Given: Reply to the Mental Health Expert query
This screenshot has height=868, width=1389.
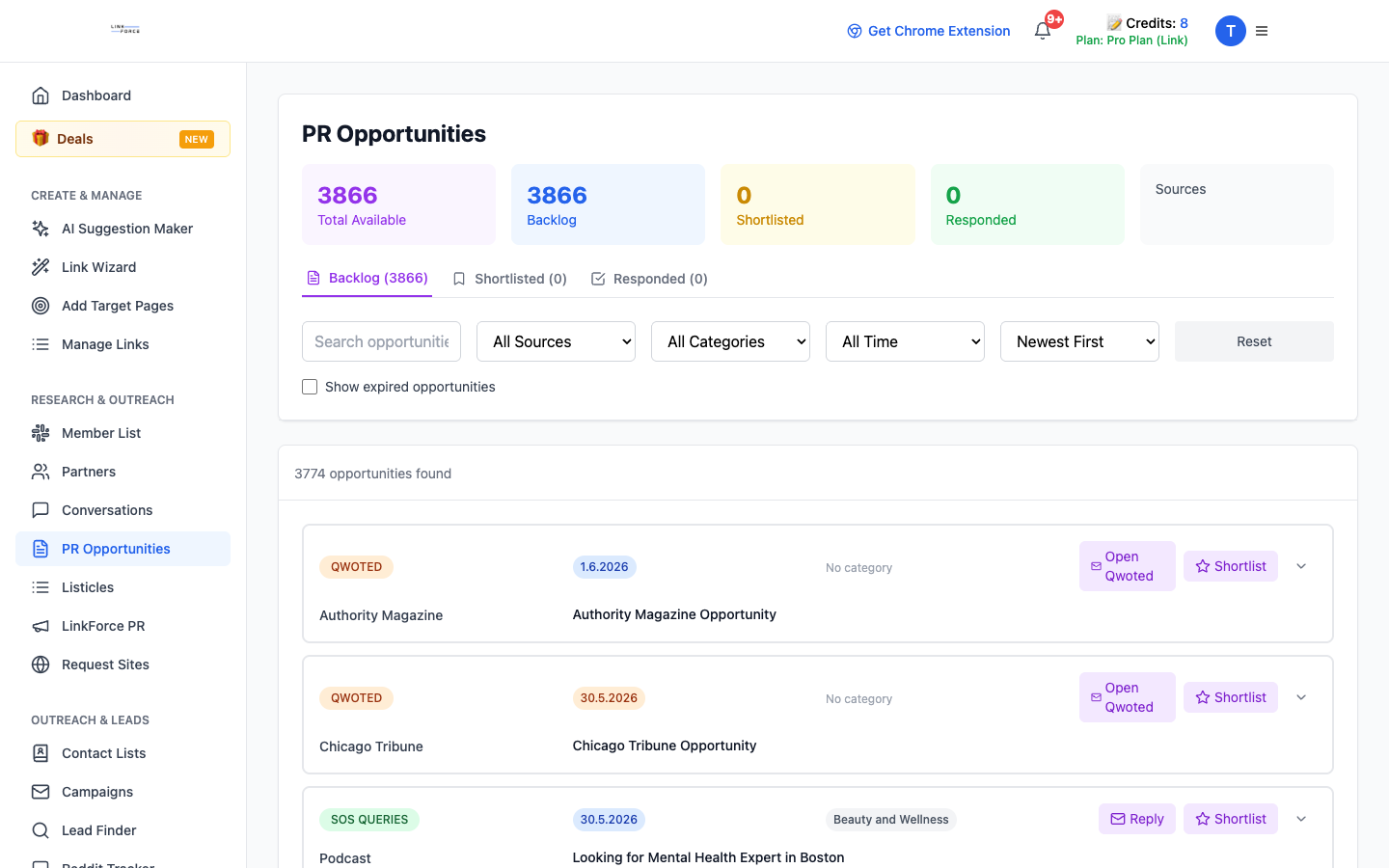Looking at the screenshot, I should coord(1137,819).
